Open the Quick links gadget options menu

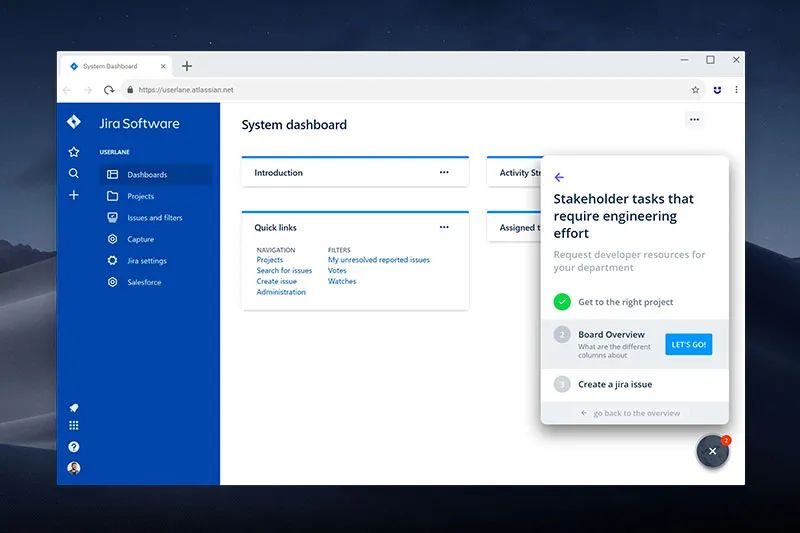tap(444, 227)
